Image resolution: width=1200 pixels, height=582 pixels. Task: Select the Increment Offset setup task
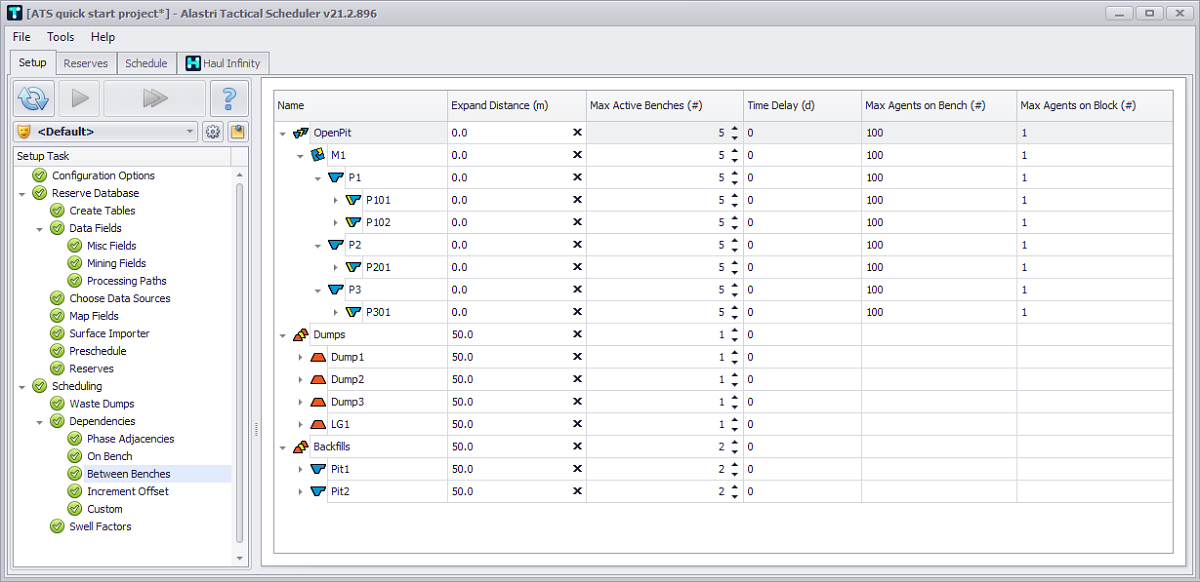click(x=127, y=491)
